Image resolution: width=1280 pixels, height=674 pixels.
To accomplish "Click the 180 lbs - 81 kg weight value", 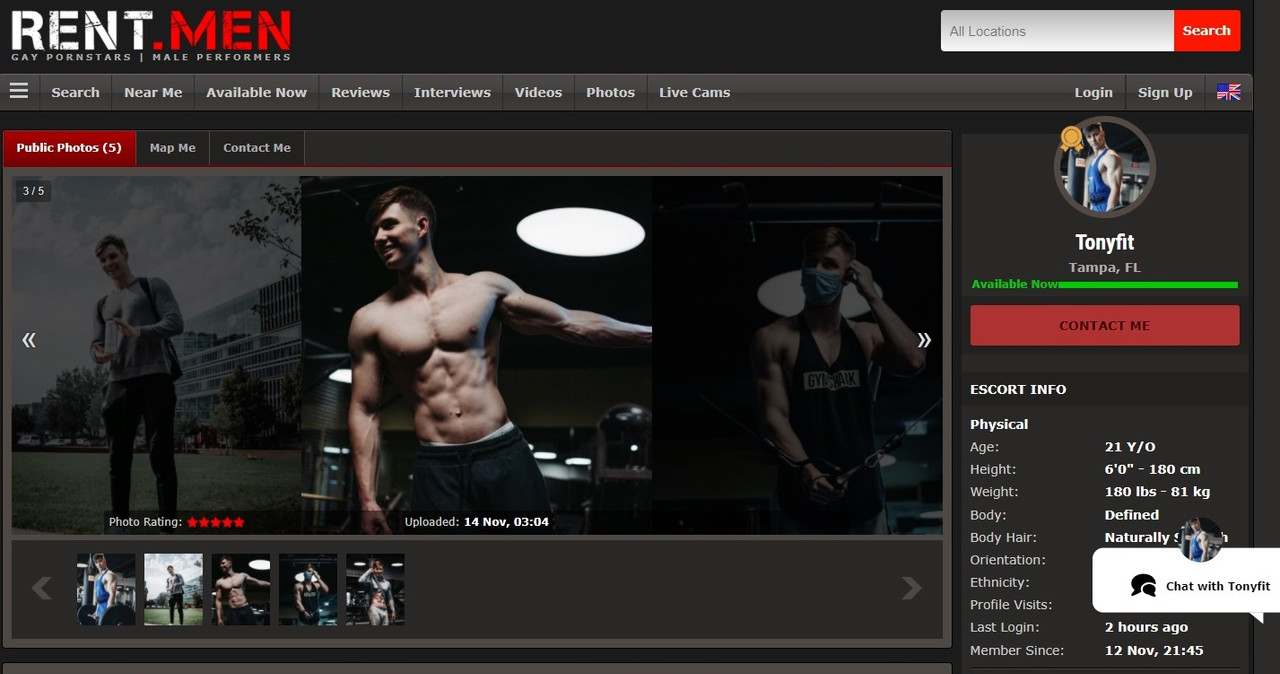I will [x=1157, y=492].
